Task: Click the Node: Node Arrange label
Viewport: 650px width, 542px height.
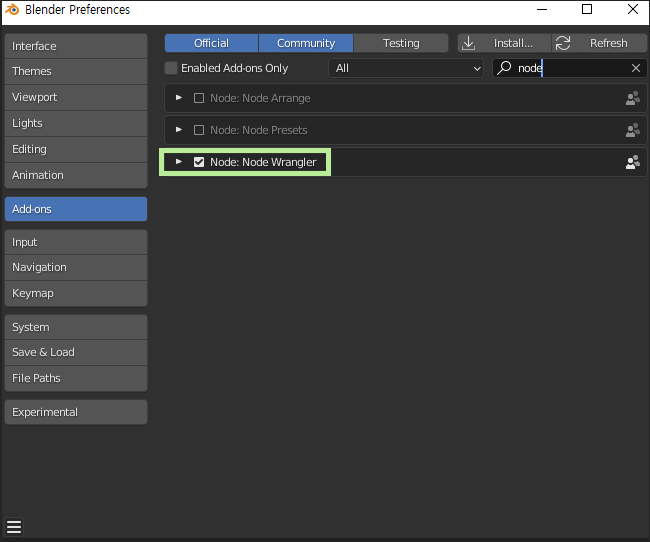Action: tap(260, 98)
